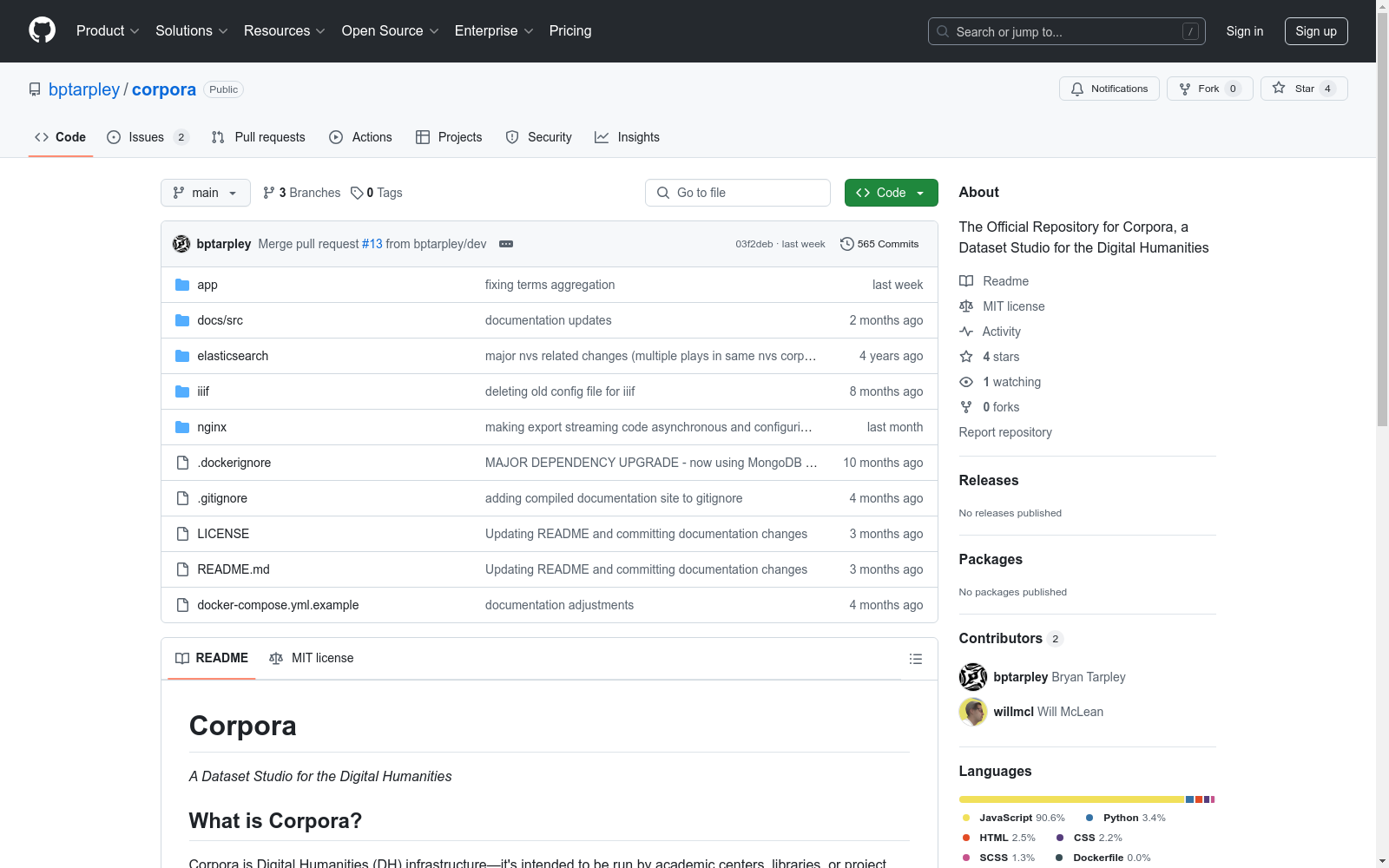This screenshot has width=1389, height=868.
Task: Click the repository icon beside bptarpley
Action: click(35, 89)
